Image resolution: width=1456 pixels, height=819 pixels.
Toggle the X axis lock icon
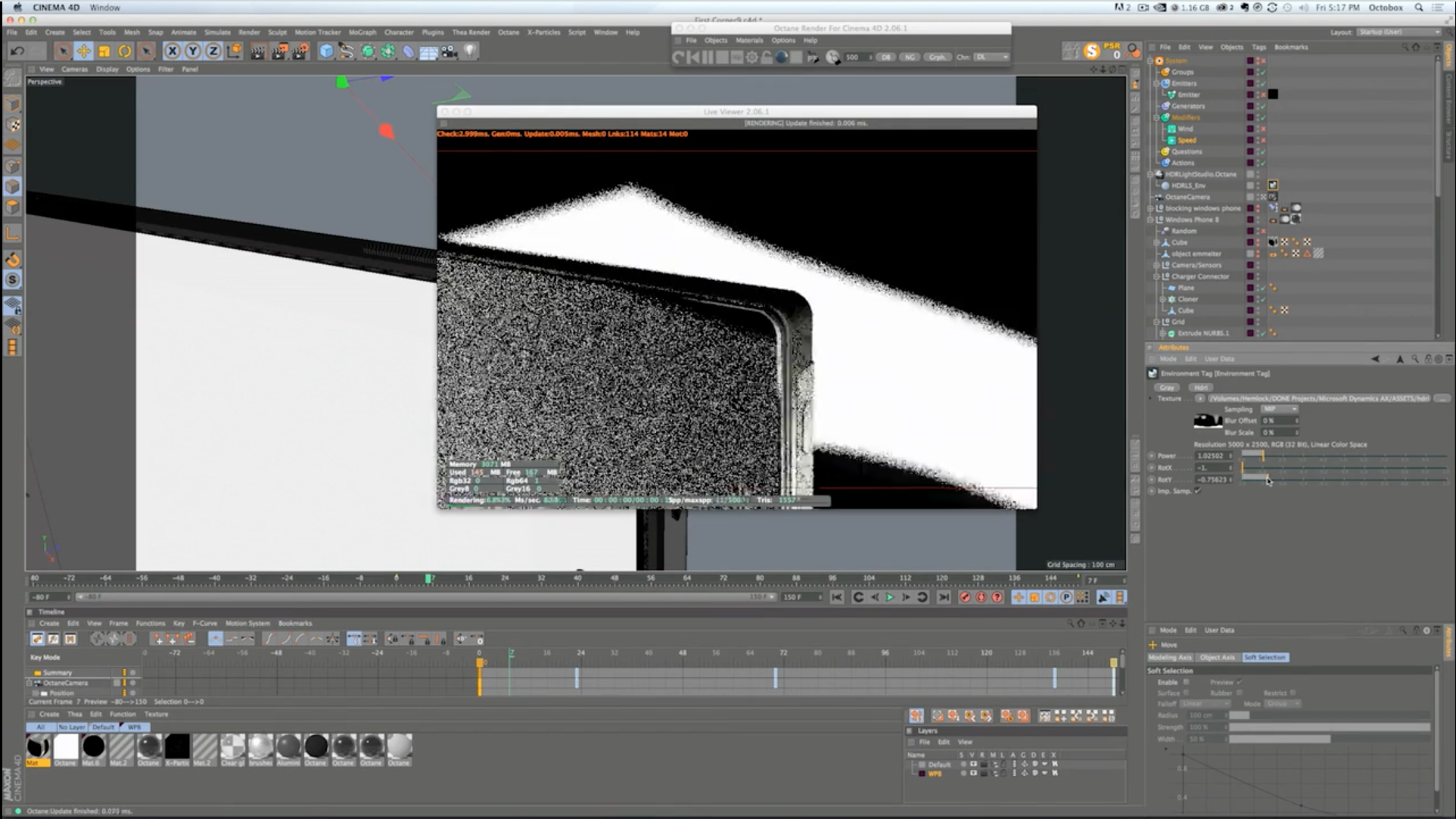[173, 51]
